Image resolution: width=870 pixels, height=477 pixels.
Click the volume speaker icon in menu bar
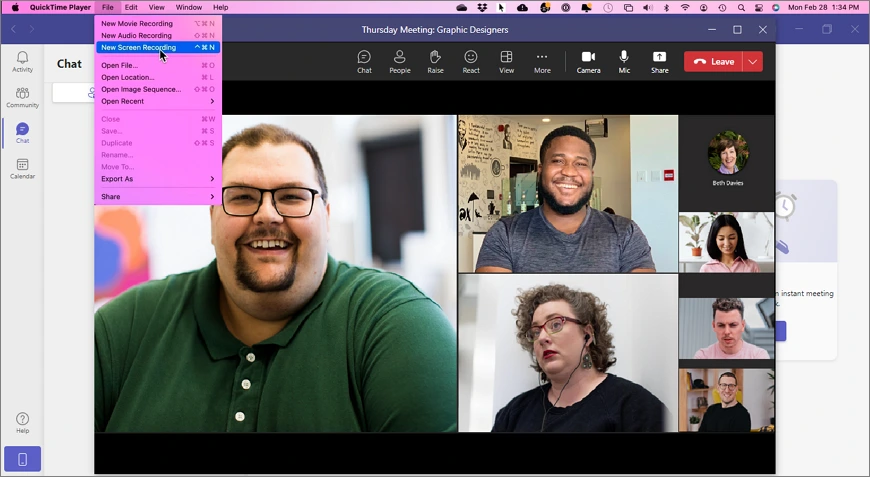point(648,7)
